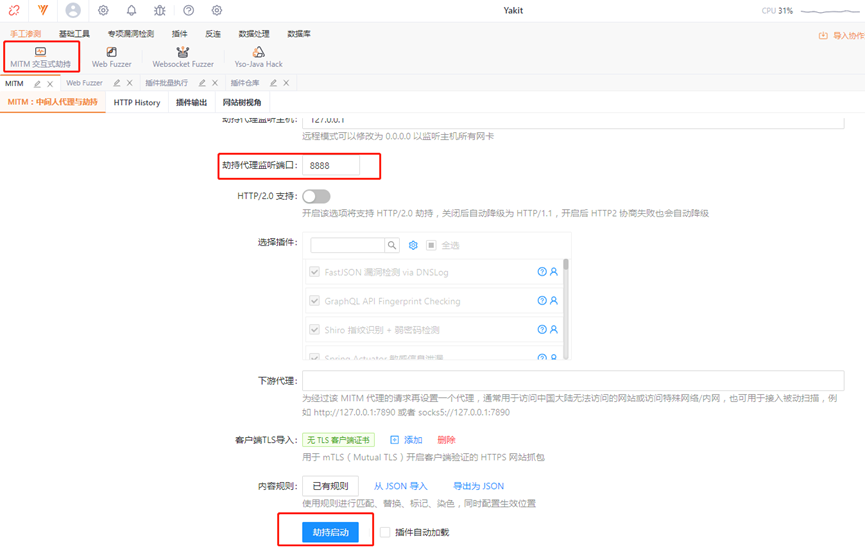Focus the plugin search input box
The image size is (865, 547).
[x=348, y=245]
